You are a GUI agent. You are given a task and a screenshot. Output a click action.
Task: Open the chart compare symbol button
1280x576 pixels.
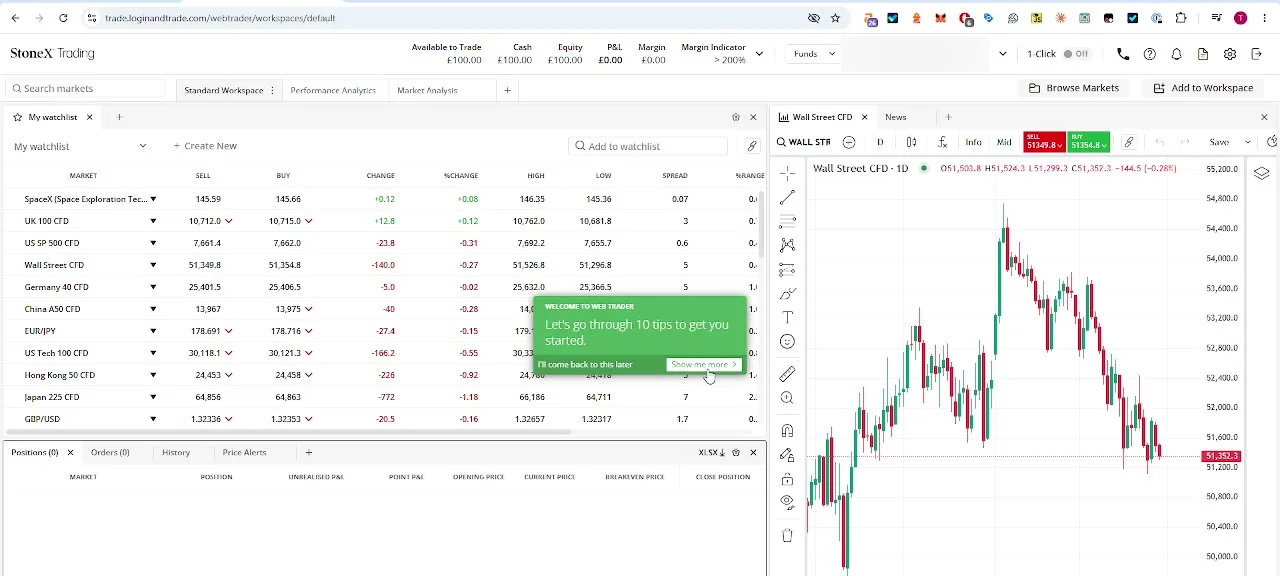tap(849, 142)
